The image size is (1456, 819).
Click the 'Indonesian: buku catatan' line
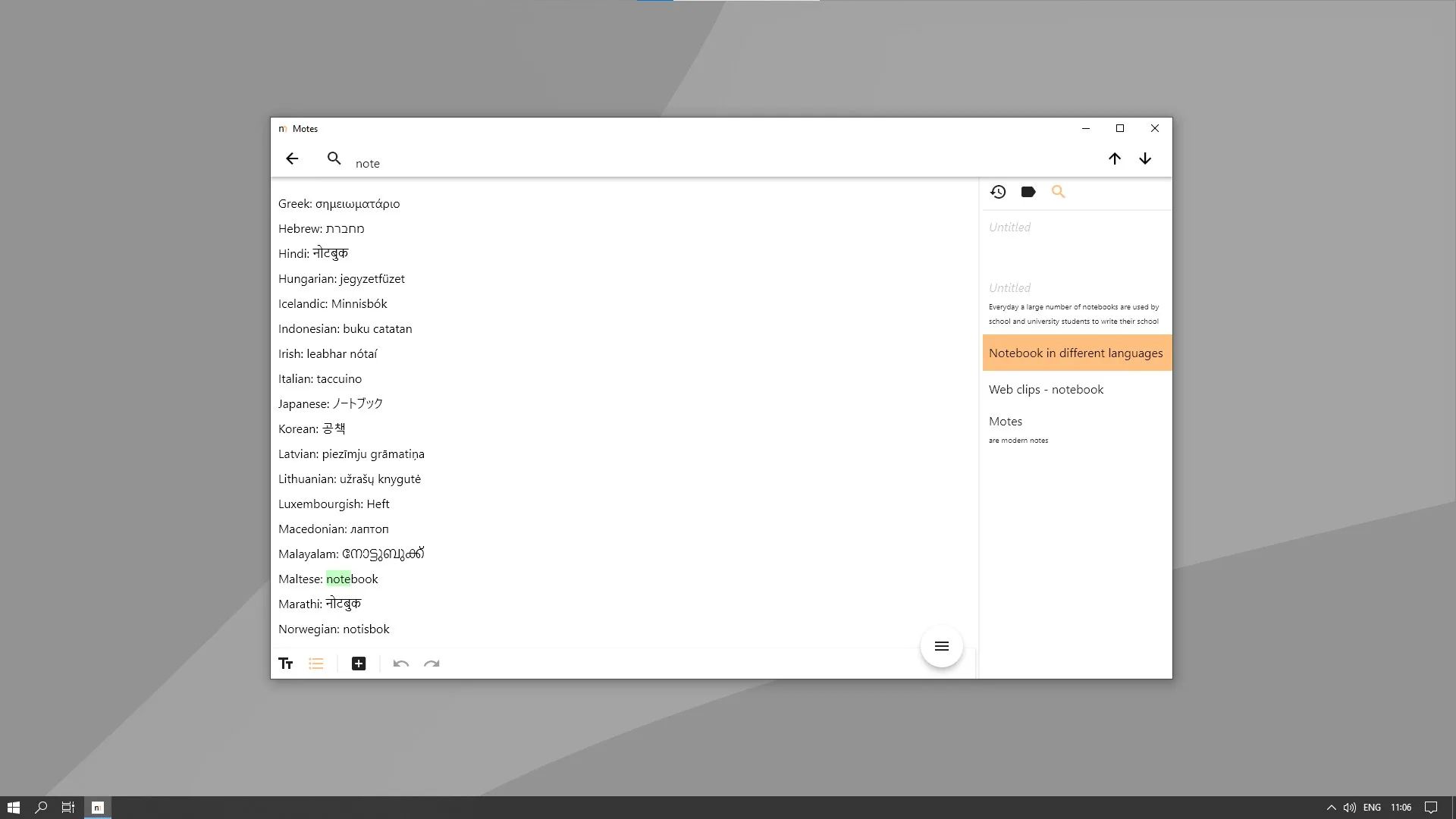coord(345,328)
